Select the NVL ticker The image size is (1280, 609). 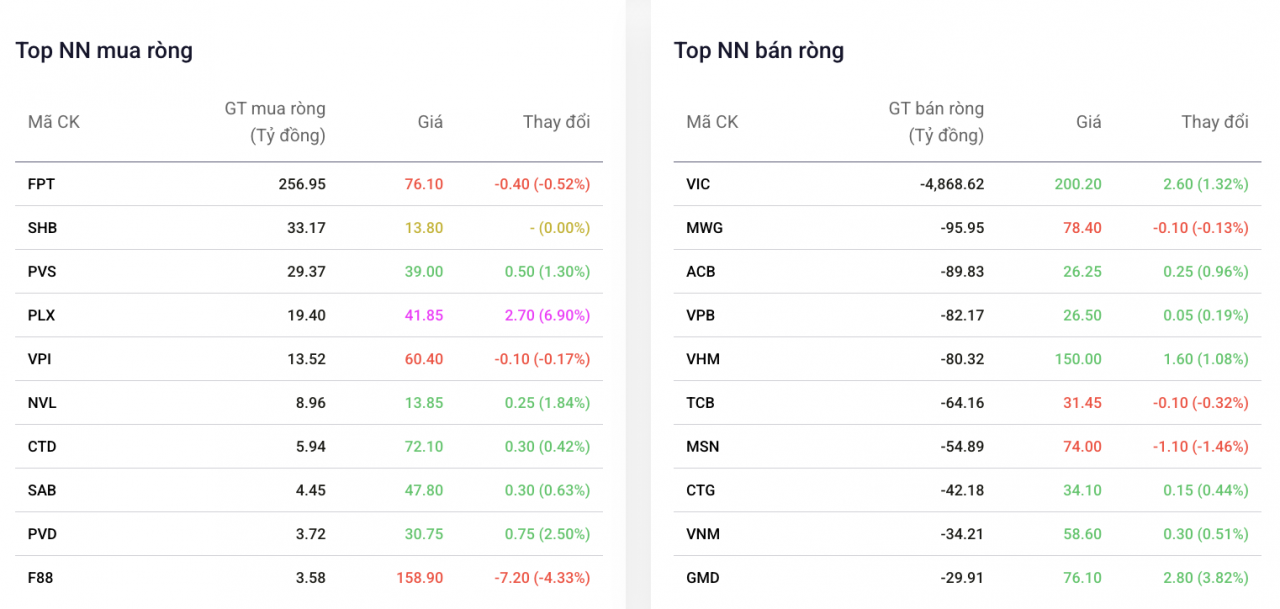point(42,403)
